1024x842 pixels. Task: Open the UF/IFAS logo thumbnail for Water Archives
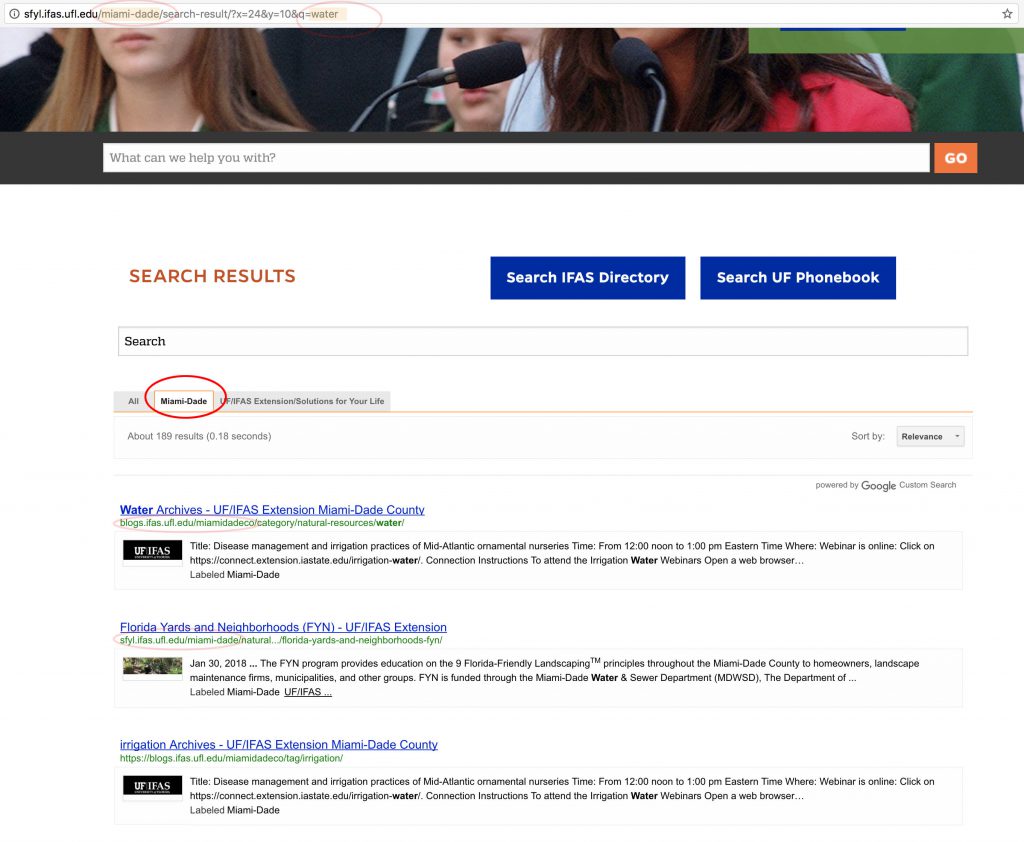click(152, 551)
